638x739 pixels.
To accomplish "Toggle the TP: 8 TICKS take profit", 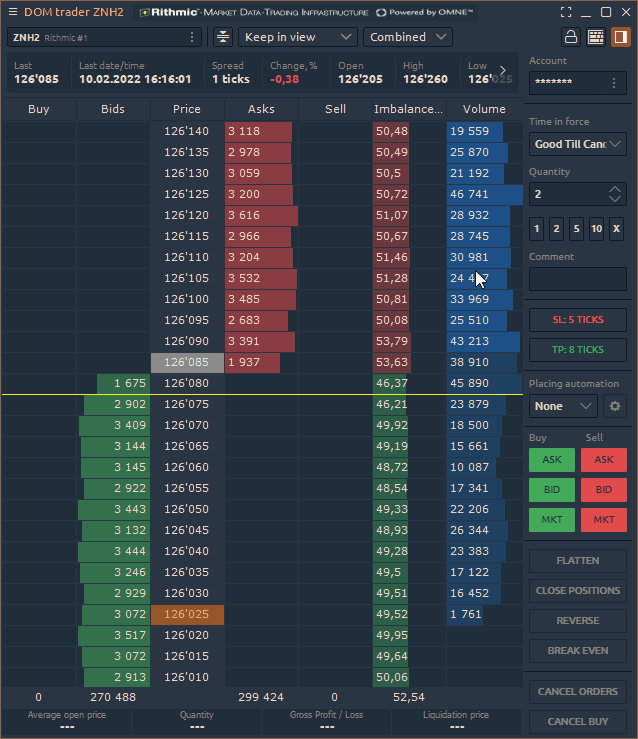I will [577, 350].
